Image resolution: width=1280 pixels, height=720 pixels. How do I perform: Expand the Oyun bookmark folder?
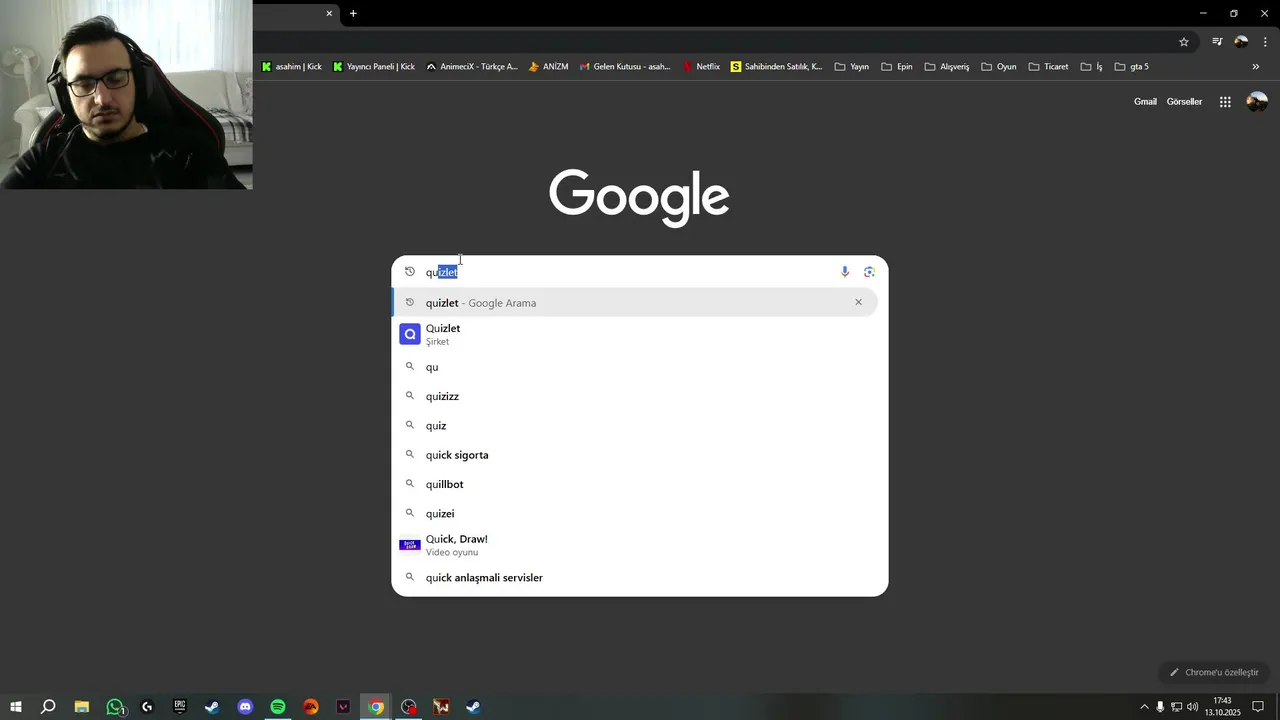[x=998, y=67]
